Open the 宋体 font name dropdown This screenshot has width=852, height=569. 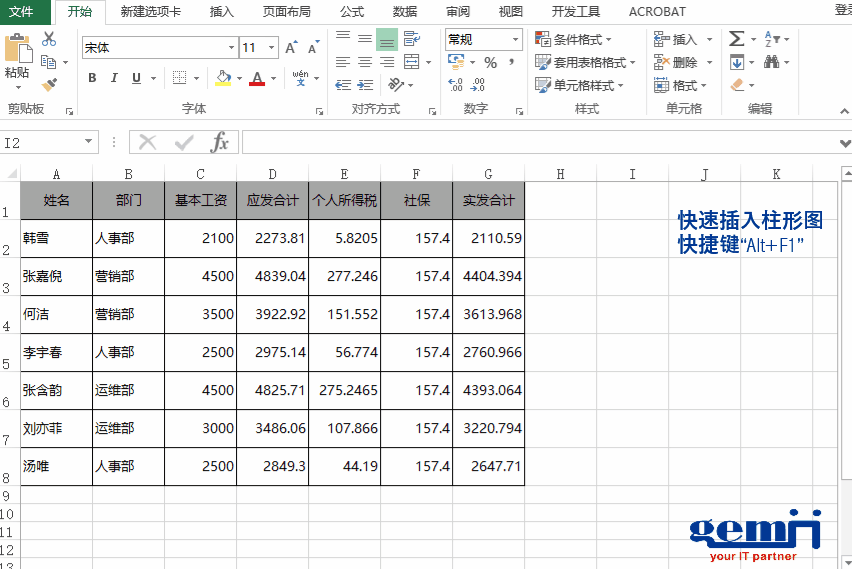(x=231, y=47)
